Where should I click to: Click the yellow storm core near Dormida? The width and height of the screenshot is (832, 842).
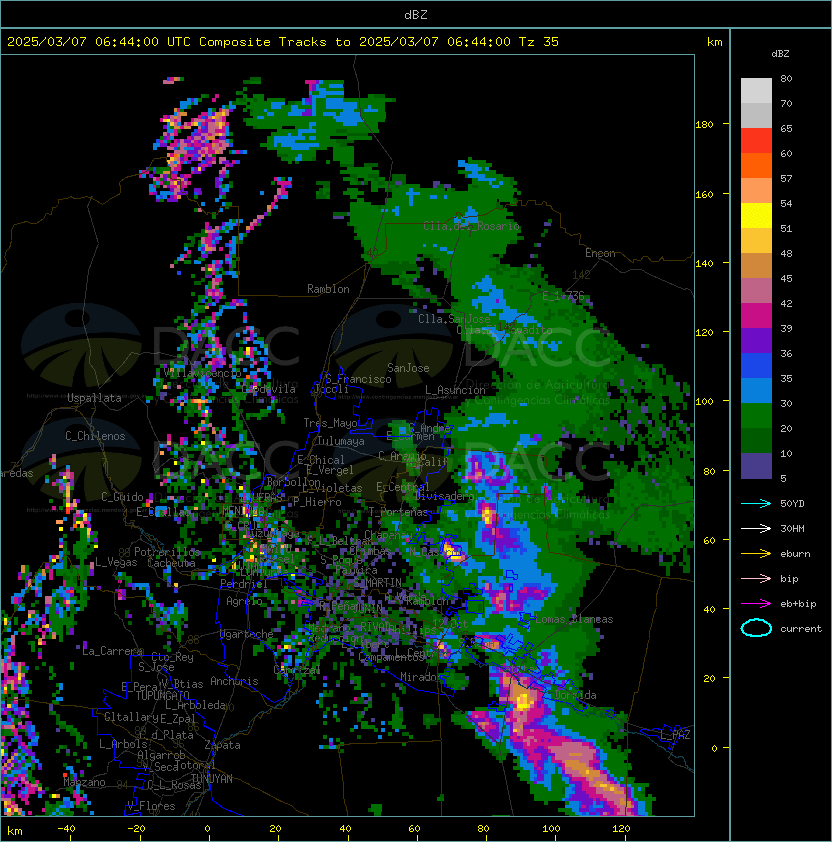pyautogui.click(x=524, y=701)
